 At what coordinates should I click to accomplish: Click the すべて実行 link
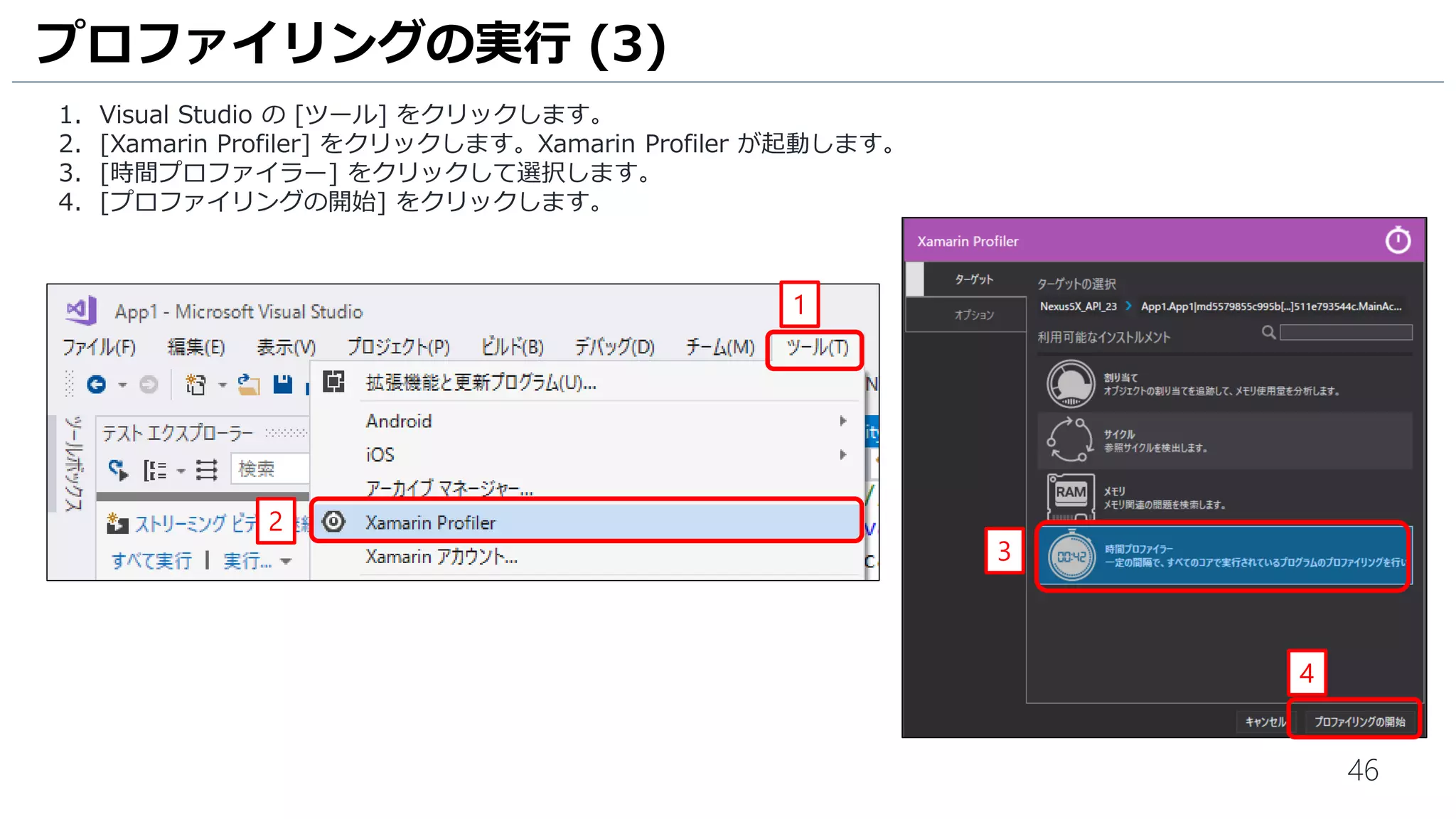(151, 561)
